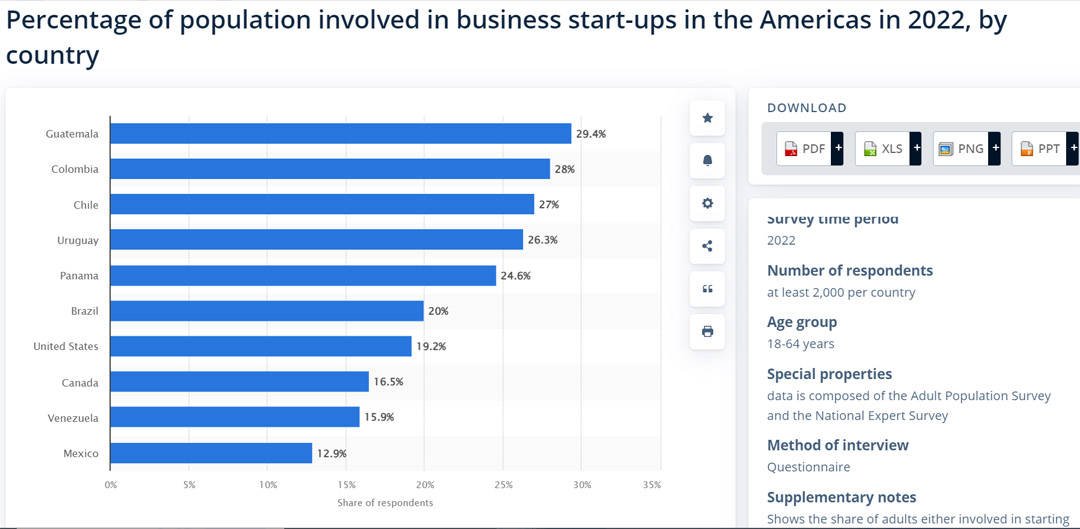Expand plus next to PDF download
Screen dimensions: 1080x529
[838, 148]
